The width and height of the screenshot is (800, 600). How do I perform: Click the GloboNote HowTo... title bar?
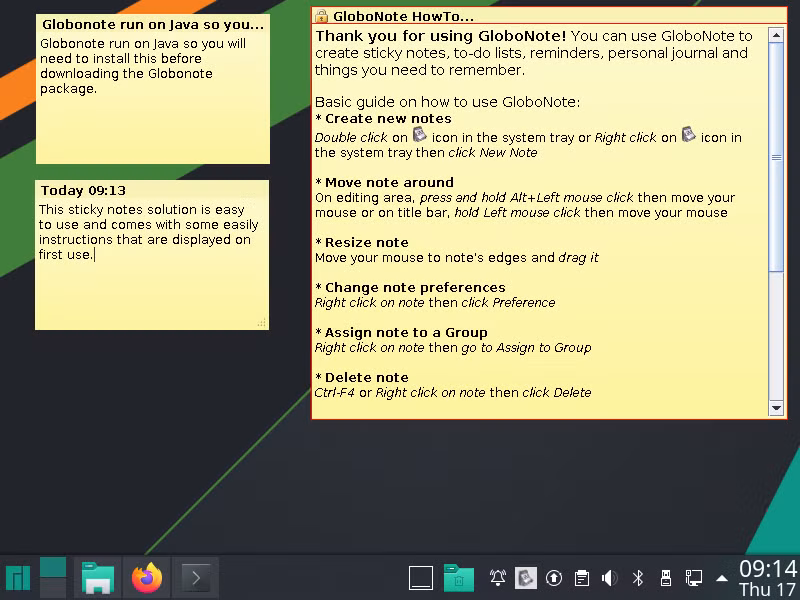pos(549,16)
